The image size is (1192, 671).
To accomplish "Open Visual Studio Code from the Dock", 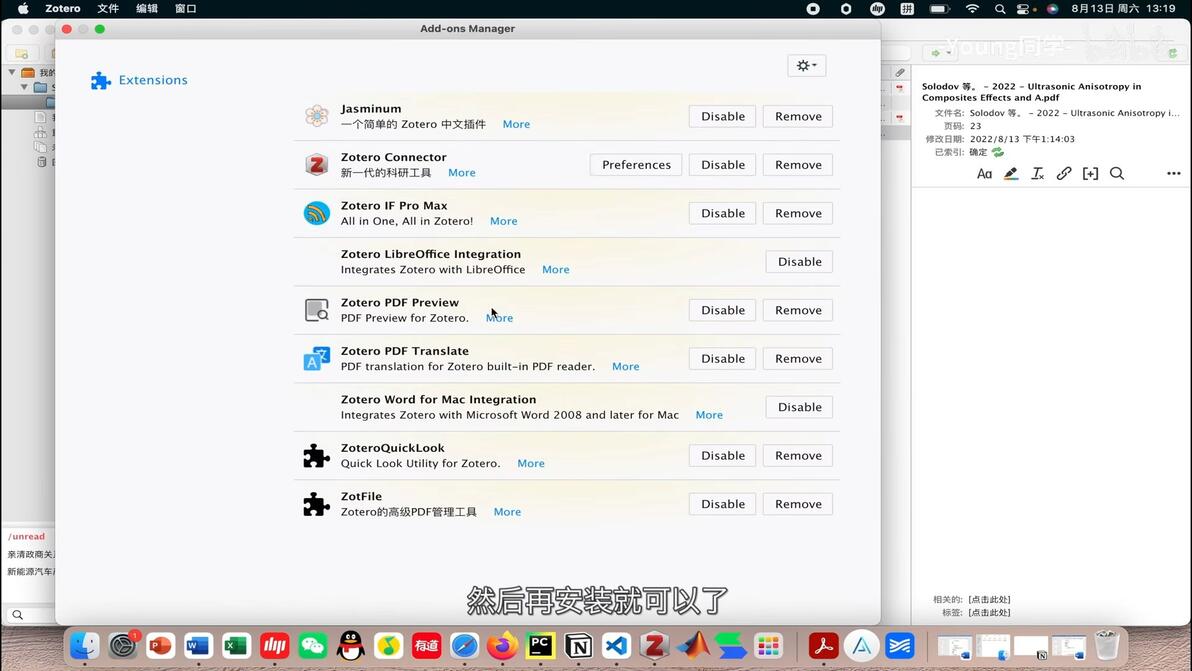I will click(x=616, y=646).
